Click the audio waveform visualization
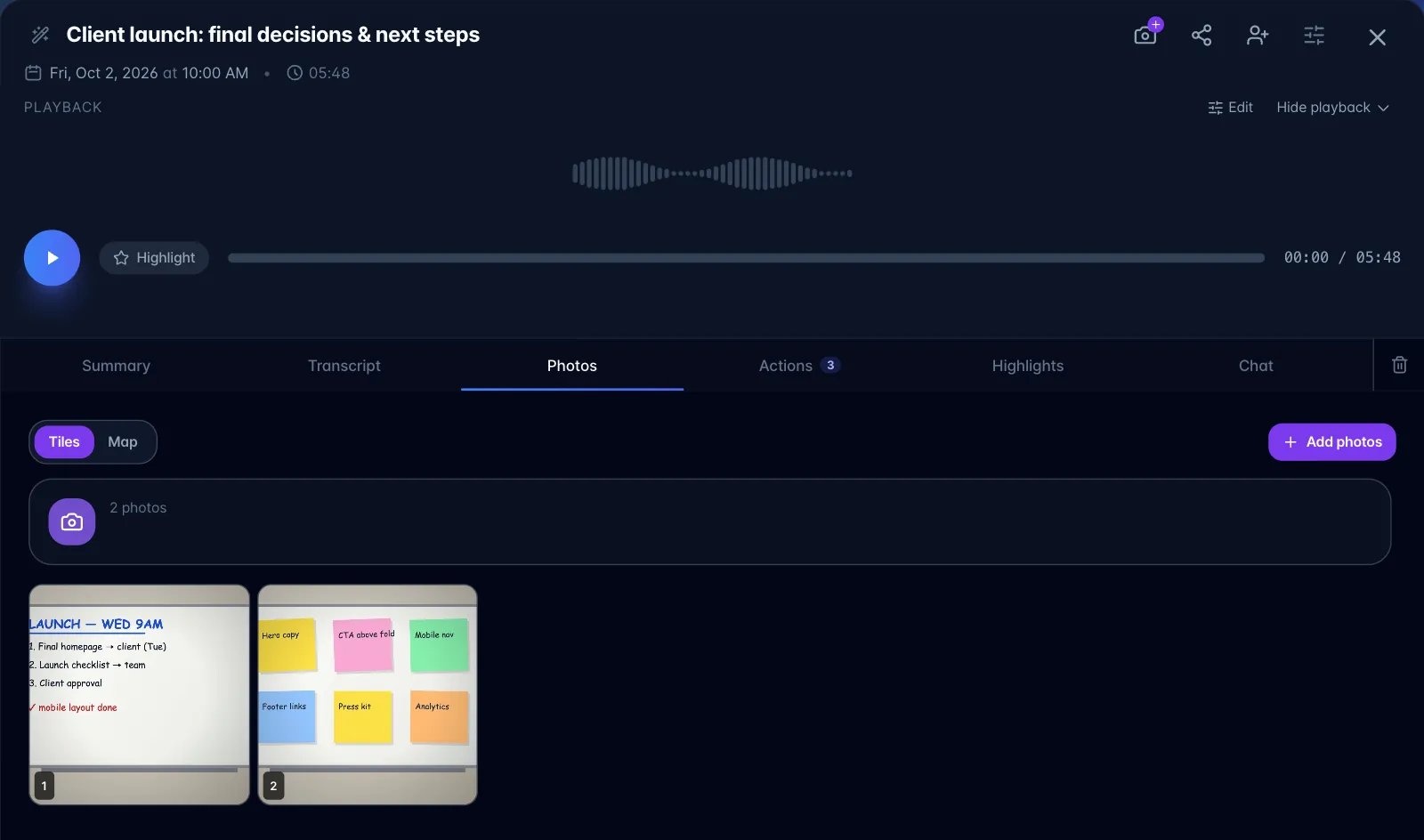Screen dimensions: 1424x840 pyautogui.click(x=712, y=174)
